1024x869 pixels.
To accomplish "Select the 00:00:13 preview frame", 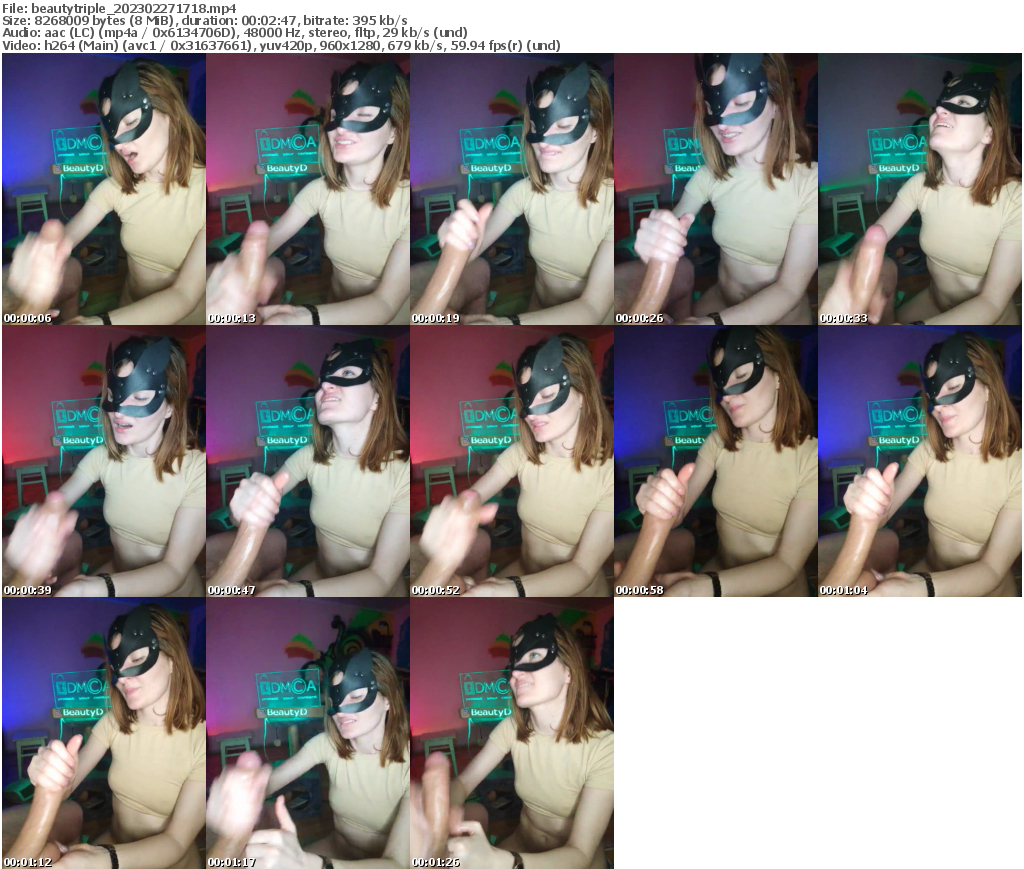I will point(307,190).
